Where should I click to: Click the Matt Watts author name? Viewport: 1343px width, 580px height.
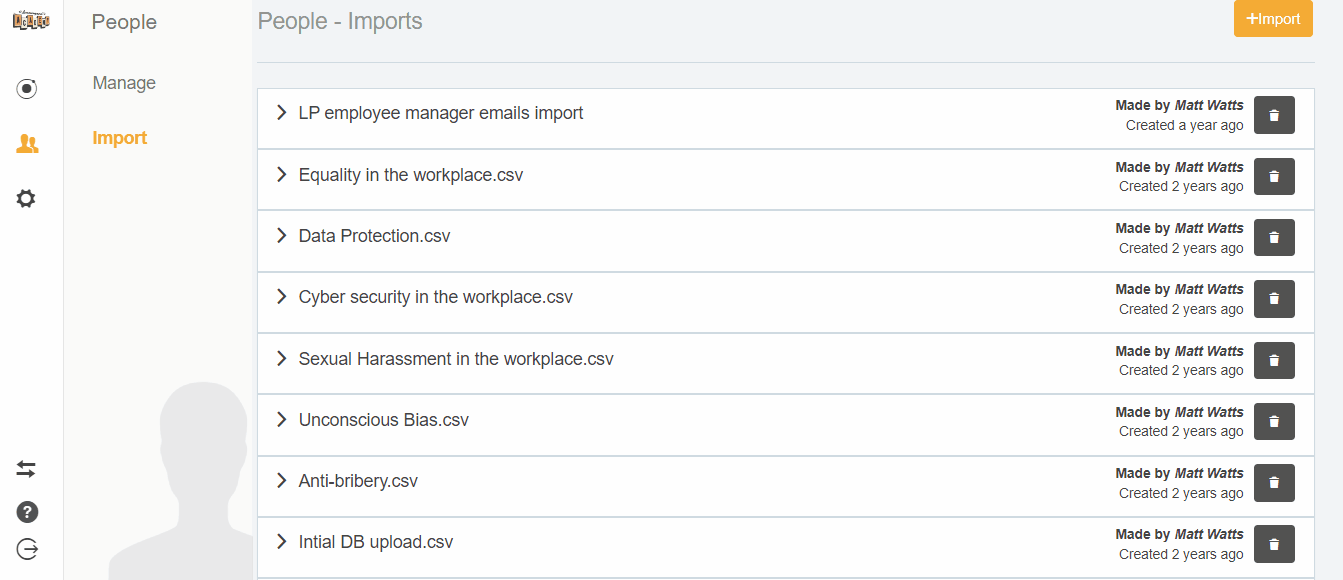click(1211, 104)
